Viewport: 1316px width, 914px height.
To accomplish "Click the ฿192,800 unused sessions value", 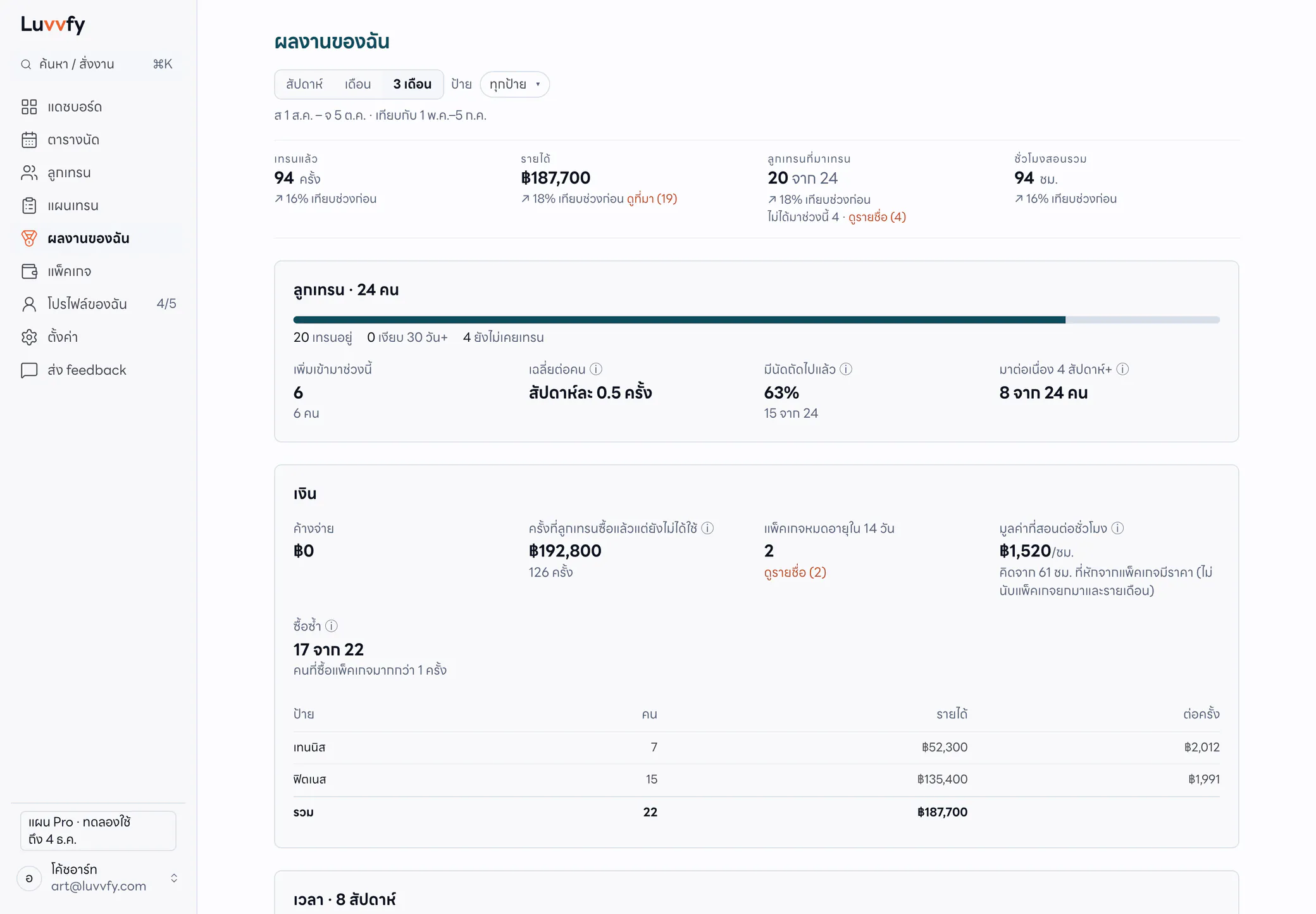I will (x=565, y=551).
